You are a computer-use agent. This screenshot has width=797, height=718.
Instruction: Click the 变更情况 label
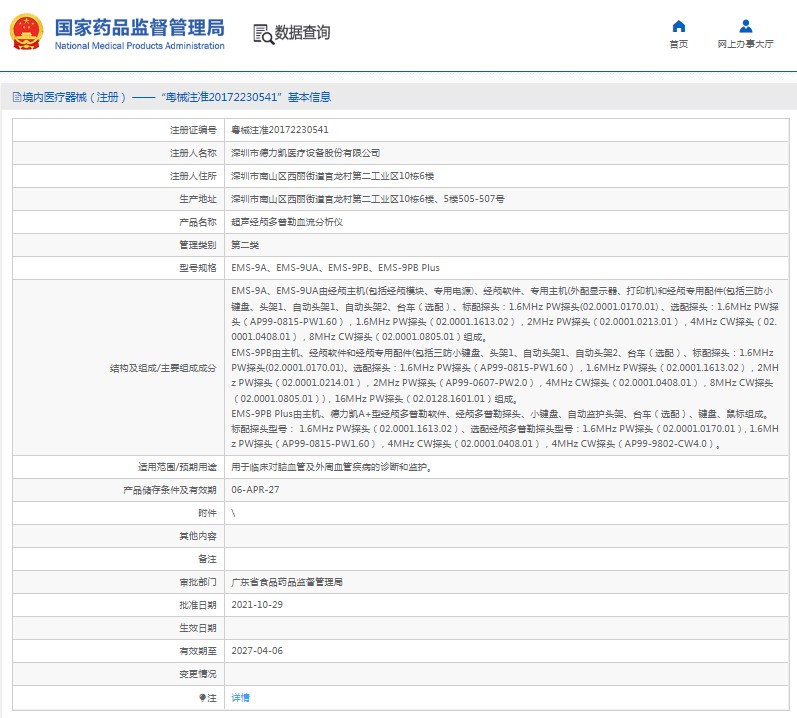pyautogui.click(x=198, y=674)
